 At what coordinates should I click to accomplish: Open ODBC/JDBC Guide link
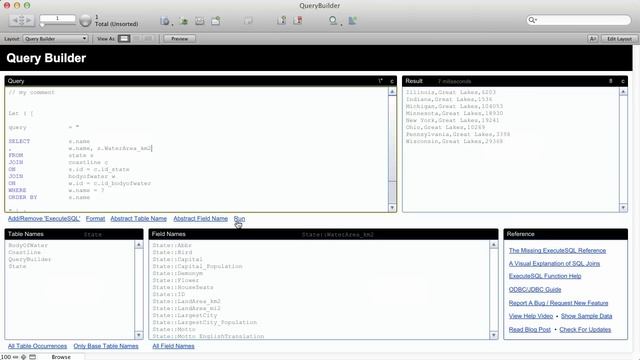coord(535,289)
